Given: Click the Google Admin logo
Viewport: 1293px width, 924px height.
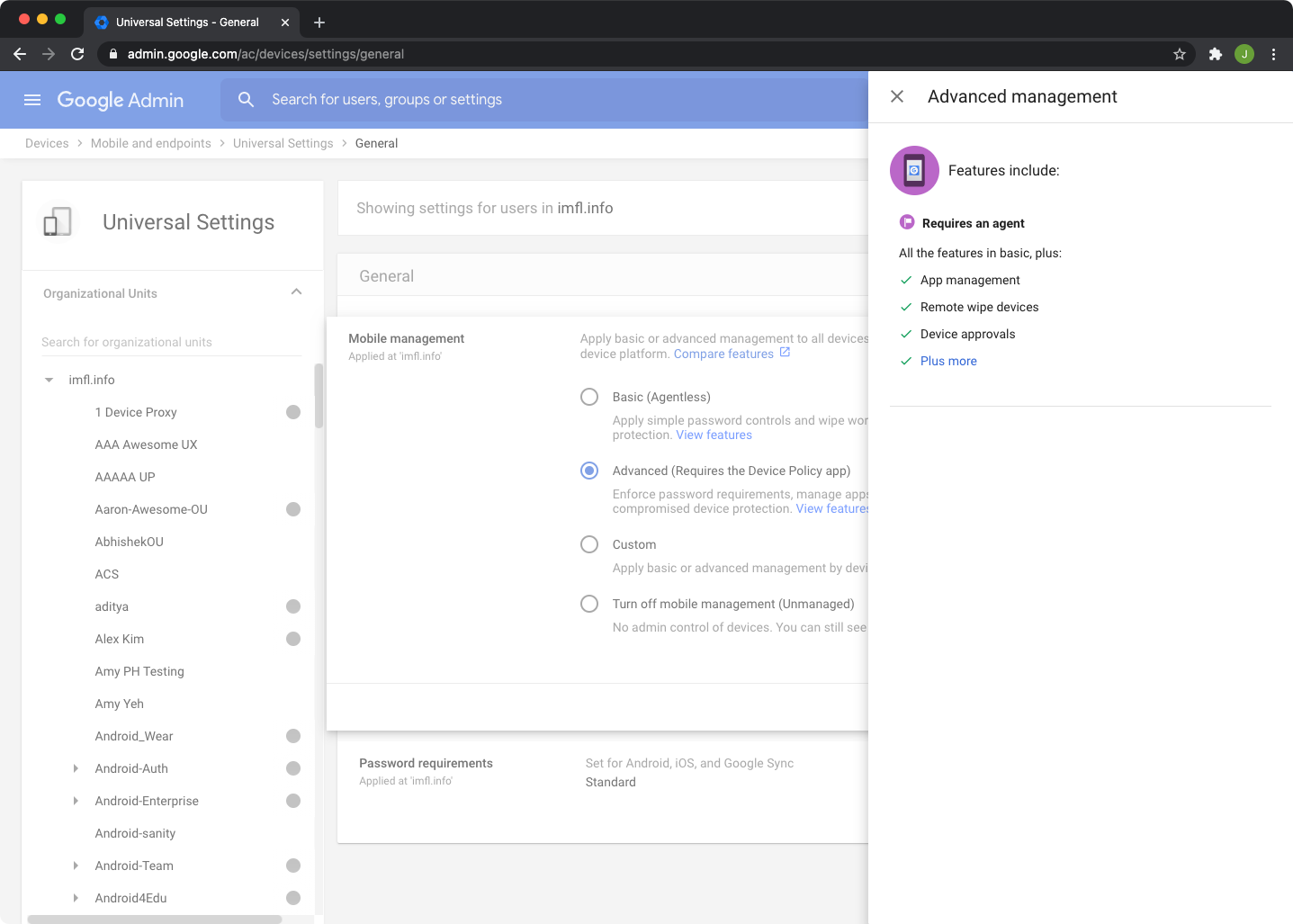Looking at the screenshot, I should pos(121,100).
